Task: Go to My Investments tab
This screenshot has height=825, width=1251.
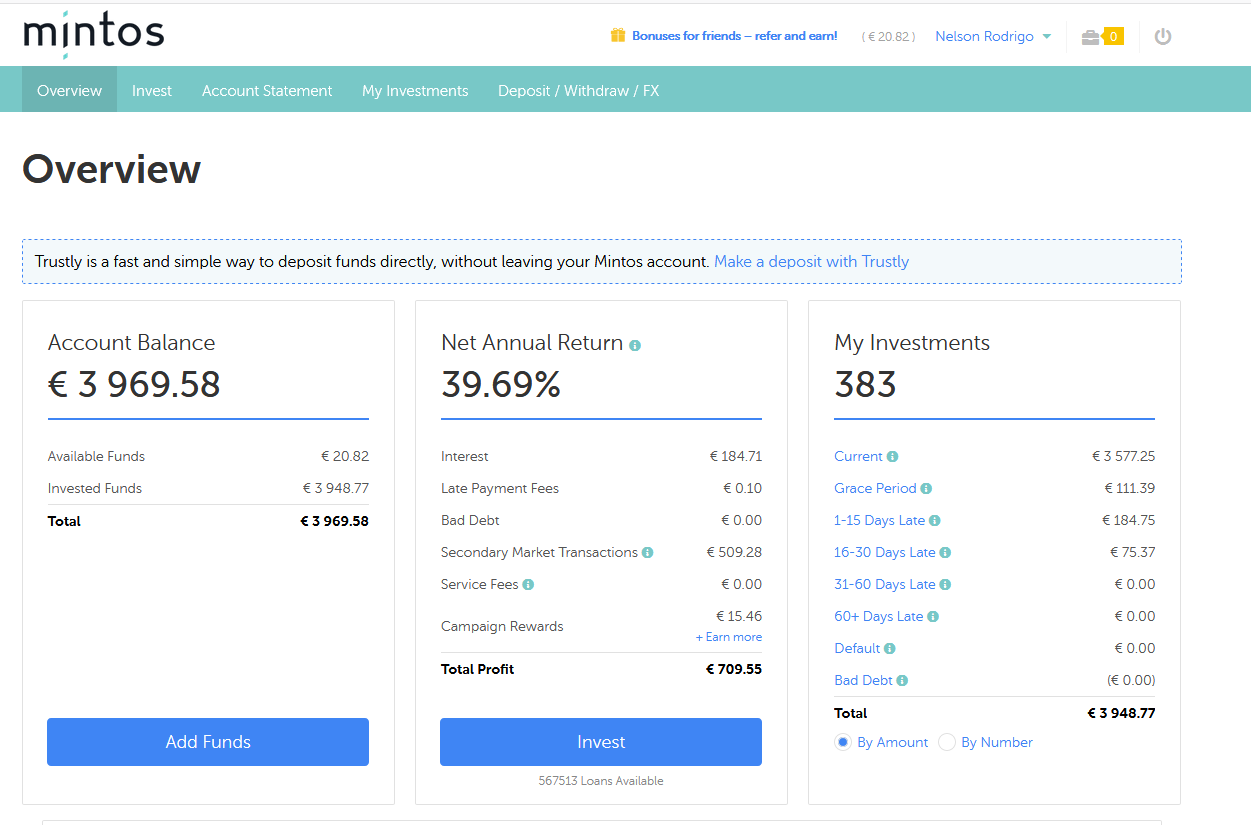Action: click(415, 91)
